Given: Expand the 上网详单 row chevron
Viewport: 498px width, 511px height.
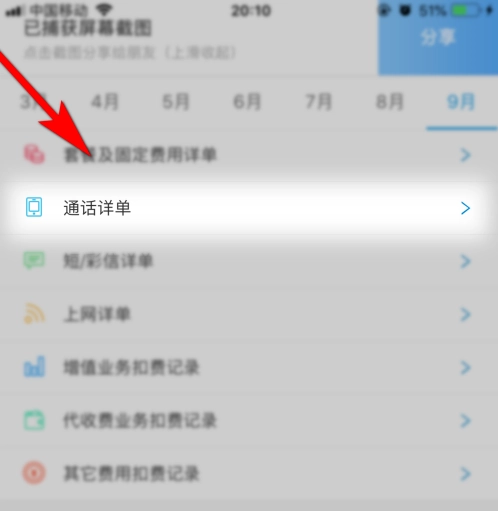Looking at the screenshot, I should 465,314.
